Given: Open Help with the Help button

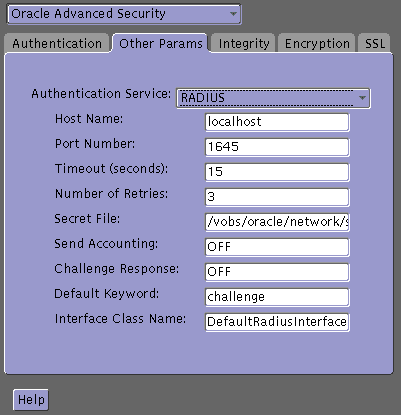Looking at the screenshot, I should (x=31, y=400).
